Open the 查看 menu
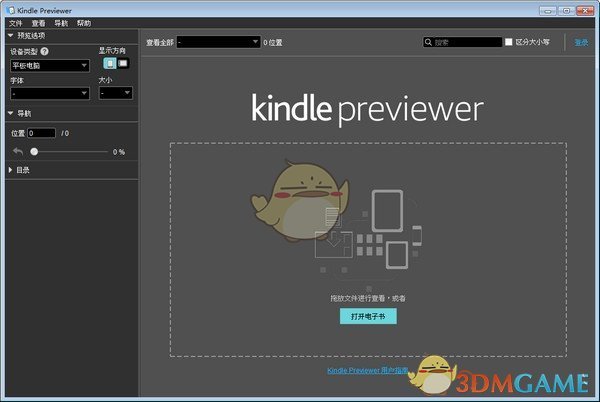The image size is (600, 402). [x=38, y=23]
